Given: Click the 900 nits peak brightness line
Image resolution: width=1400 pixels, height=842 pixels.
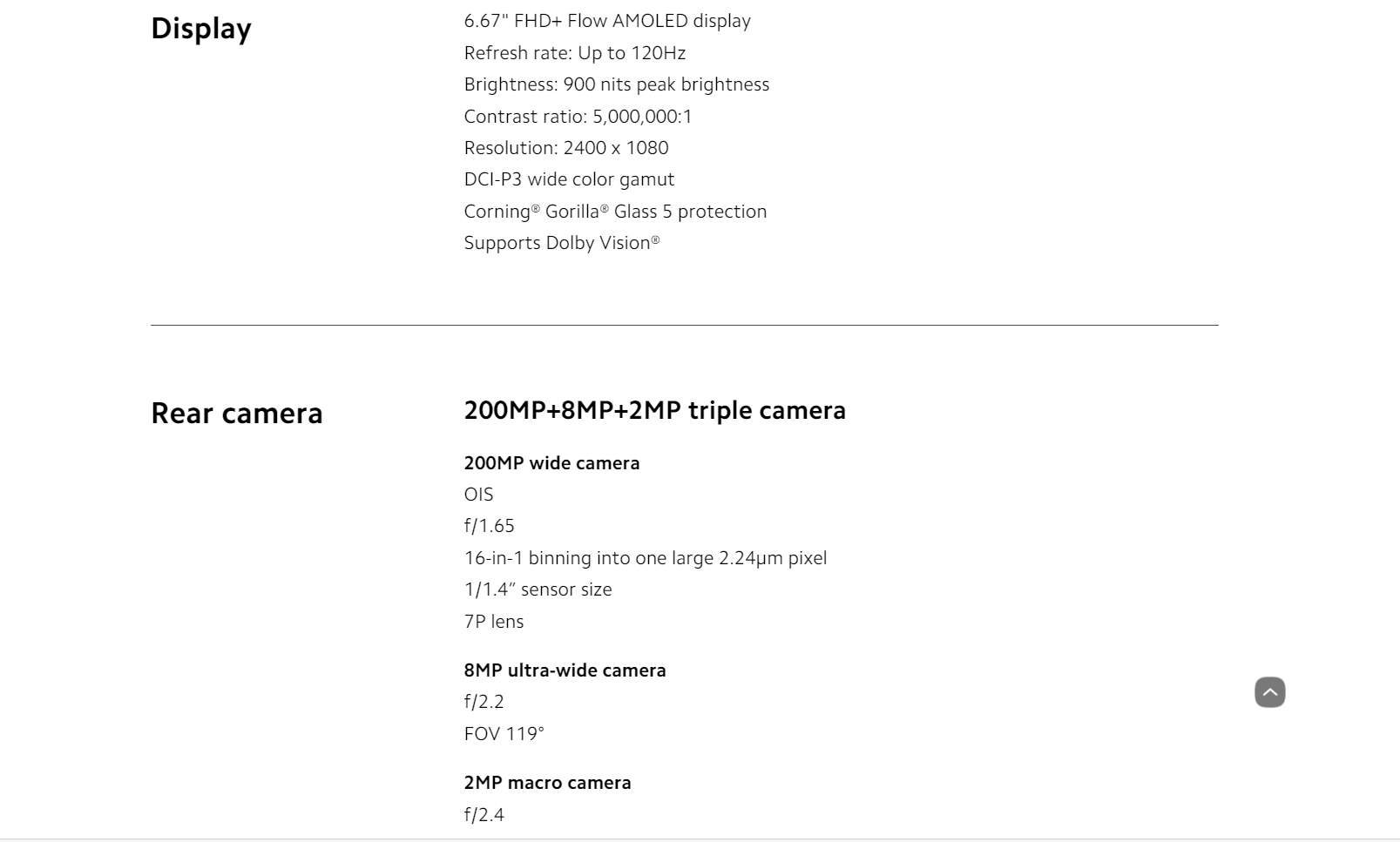Looking at the screenshot, I should pos(617,84).
